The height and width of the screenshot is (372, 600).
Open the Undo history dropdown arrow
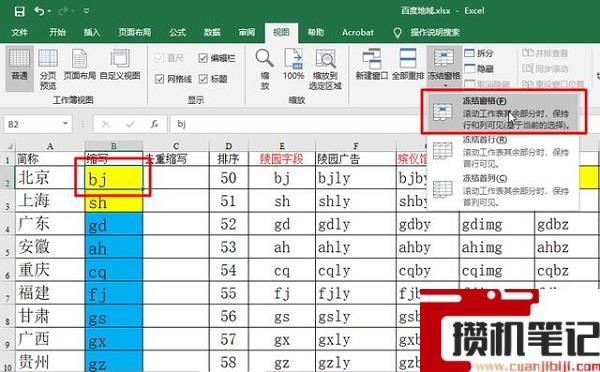tap(50, 11)
